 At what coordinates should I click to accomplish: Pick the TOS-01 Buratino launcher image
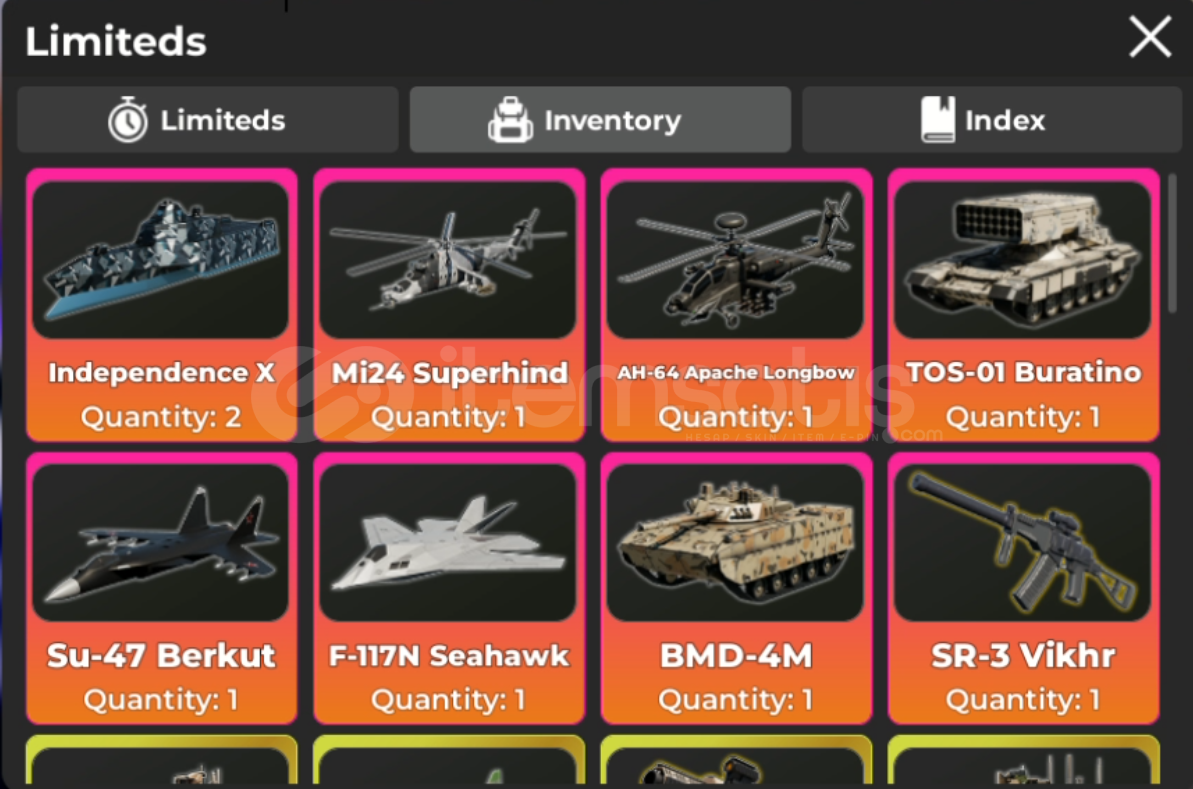1023,259
